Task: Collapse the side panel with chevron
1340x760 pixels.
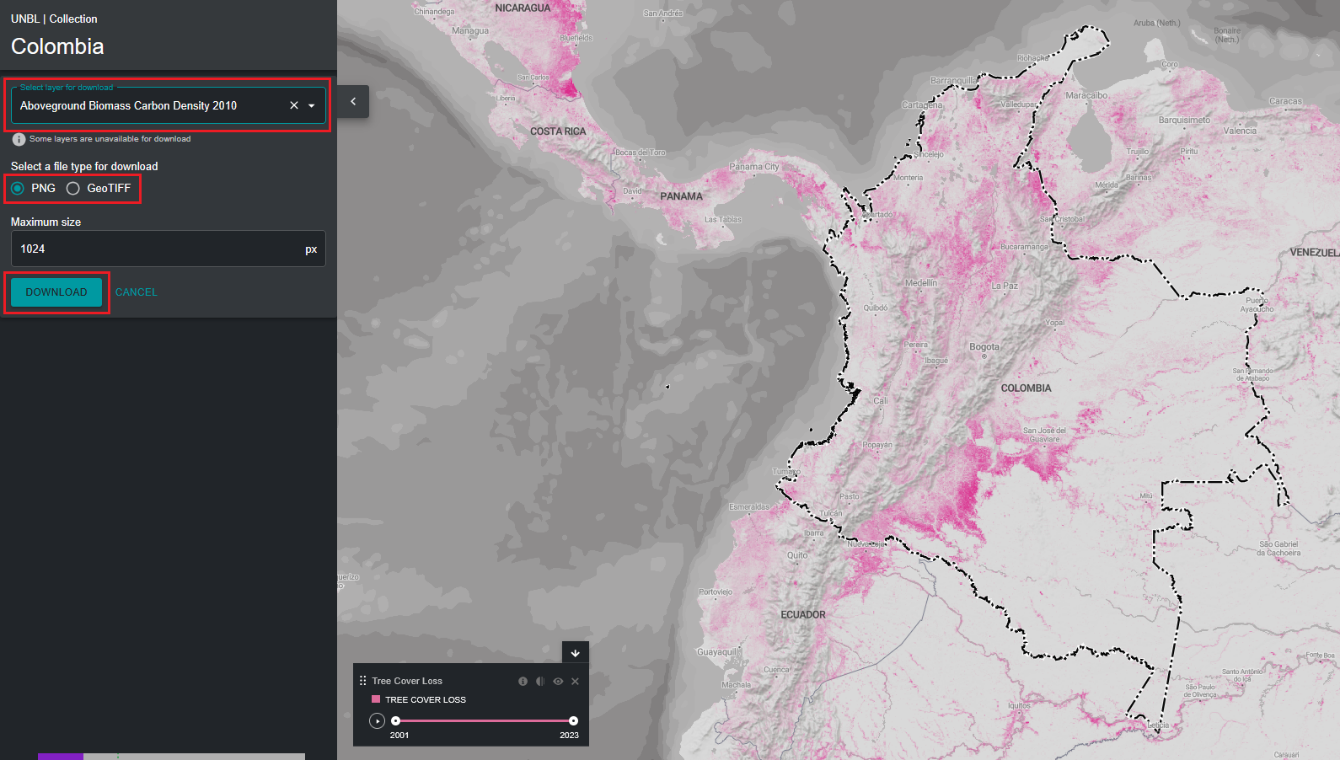Action: (x=353, y=101)
